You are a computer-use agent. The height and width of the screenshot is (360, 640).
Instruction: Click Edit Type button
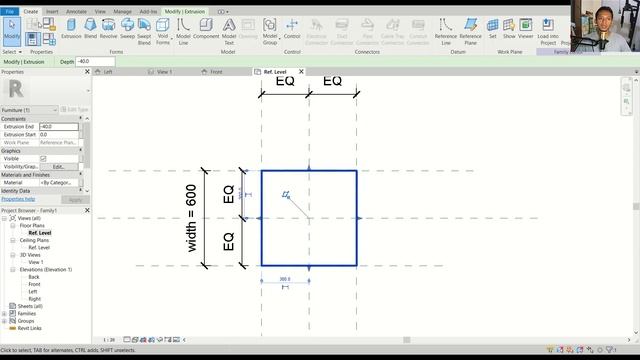point(75,109)
